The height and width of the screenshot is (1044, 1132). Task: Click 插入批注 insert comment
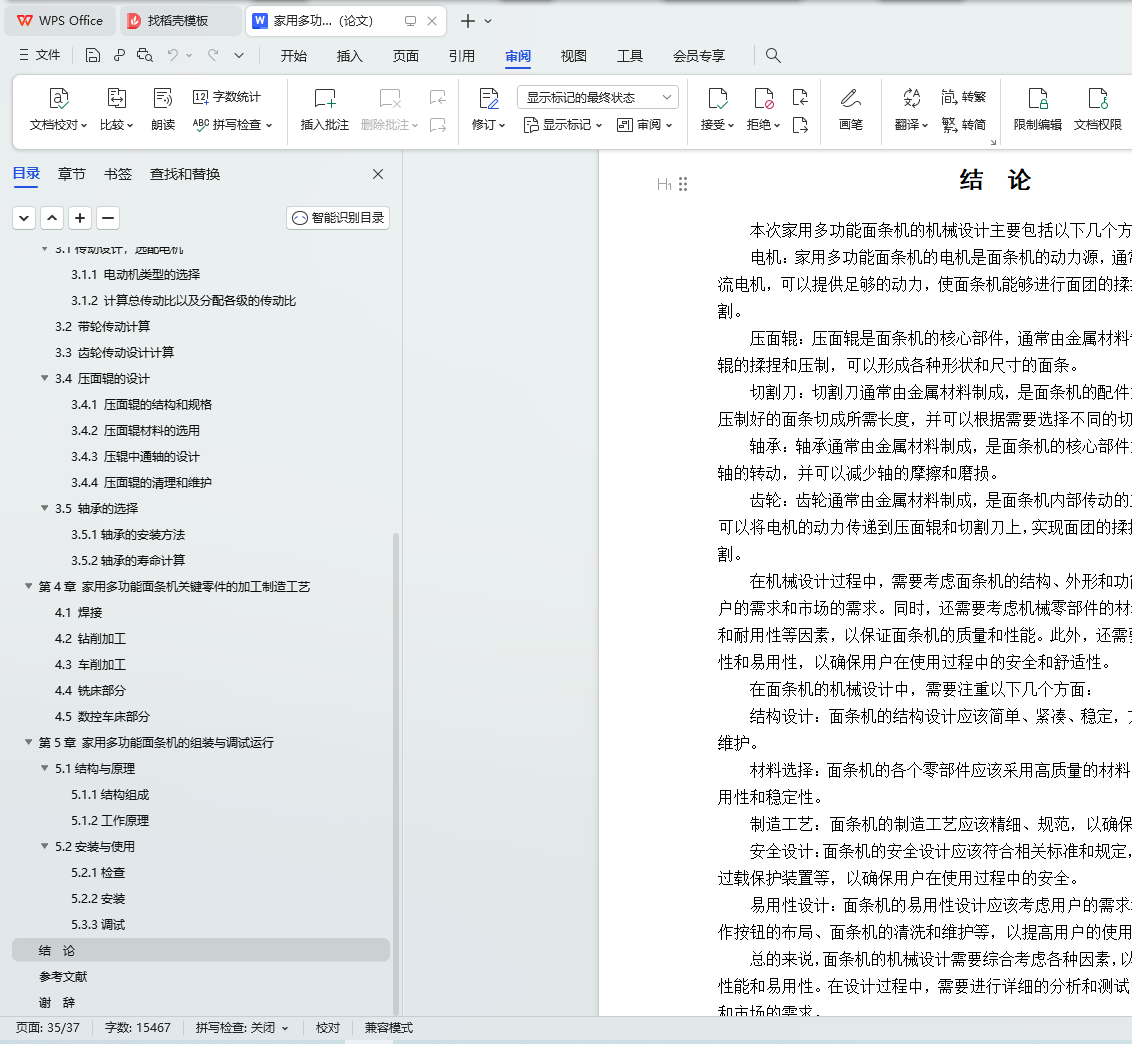[x=325, y=109]
